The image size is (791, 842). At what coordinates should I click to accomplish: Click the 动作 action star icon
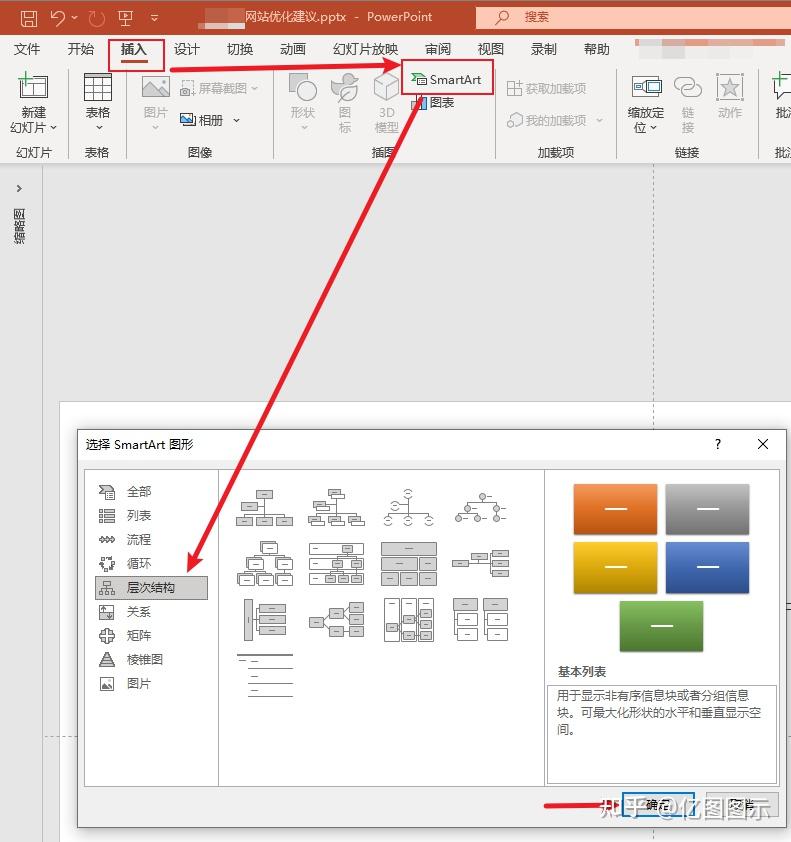pos(730,87)
